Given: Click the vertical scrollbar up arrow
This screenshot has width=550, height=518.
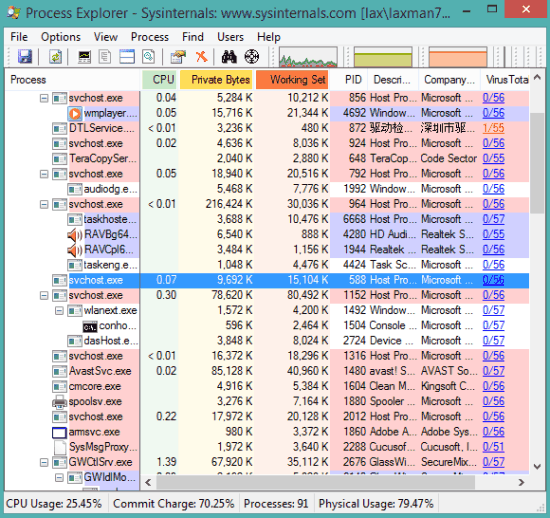Looking at the screenshot, I should coord(537,78).
